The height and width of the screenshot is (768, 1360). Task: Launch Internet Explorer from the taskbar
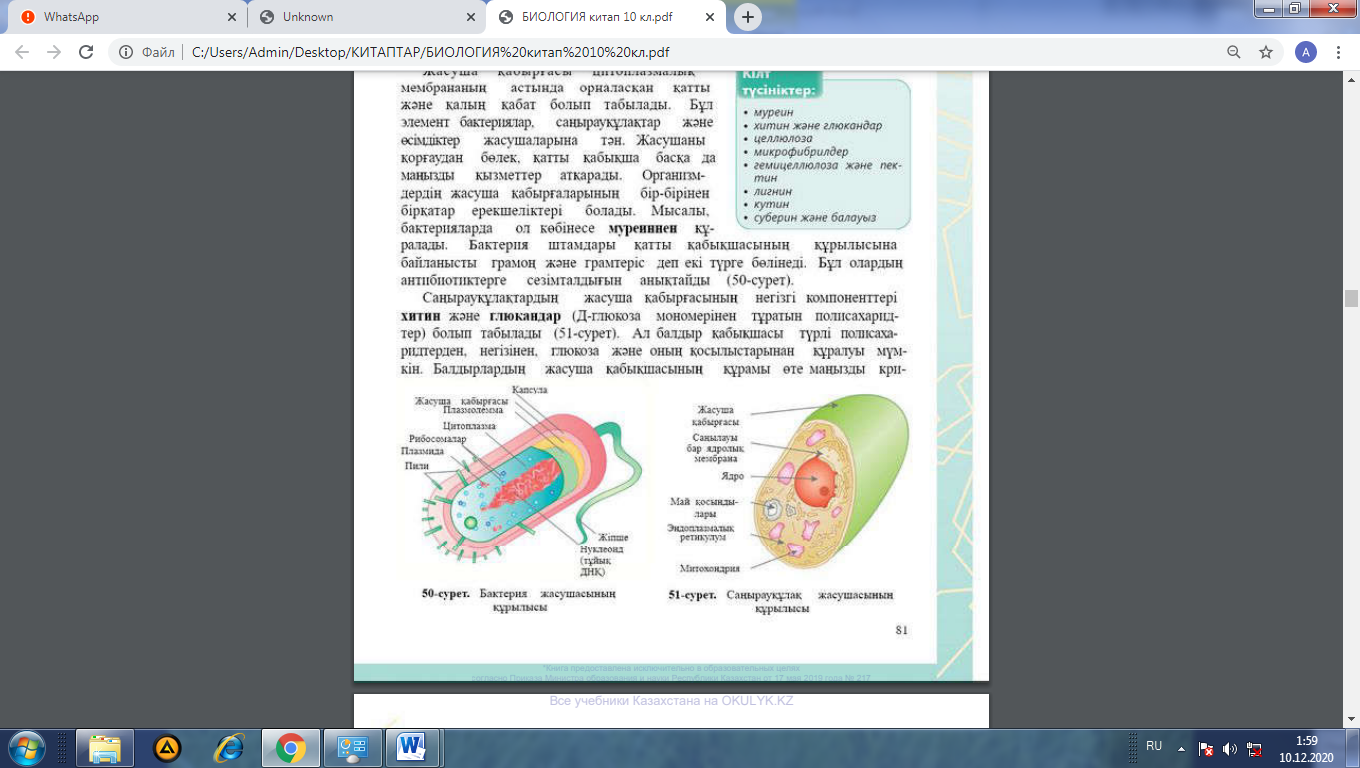click(x=229, y=748)
